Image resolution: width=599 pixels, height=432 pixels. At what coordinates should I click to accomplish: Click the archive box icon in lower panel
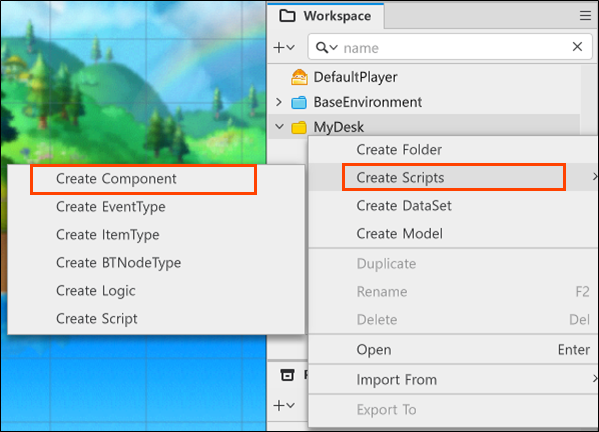[287, 375]
